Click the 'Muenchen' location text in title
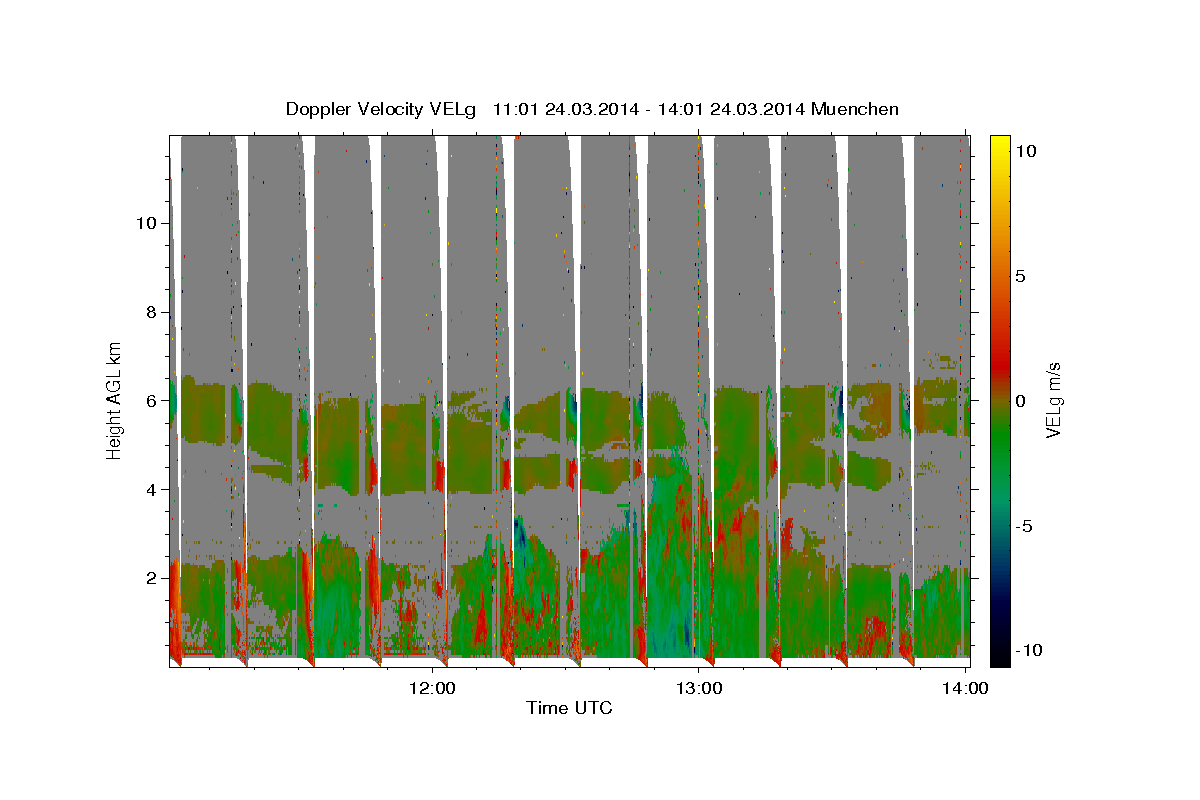The height and width of the screenshot is (800, 1200). (856, 109)
